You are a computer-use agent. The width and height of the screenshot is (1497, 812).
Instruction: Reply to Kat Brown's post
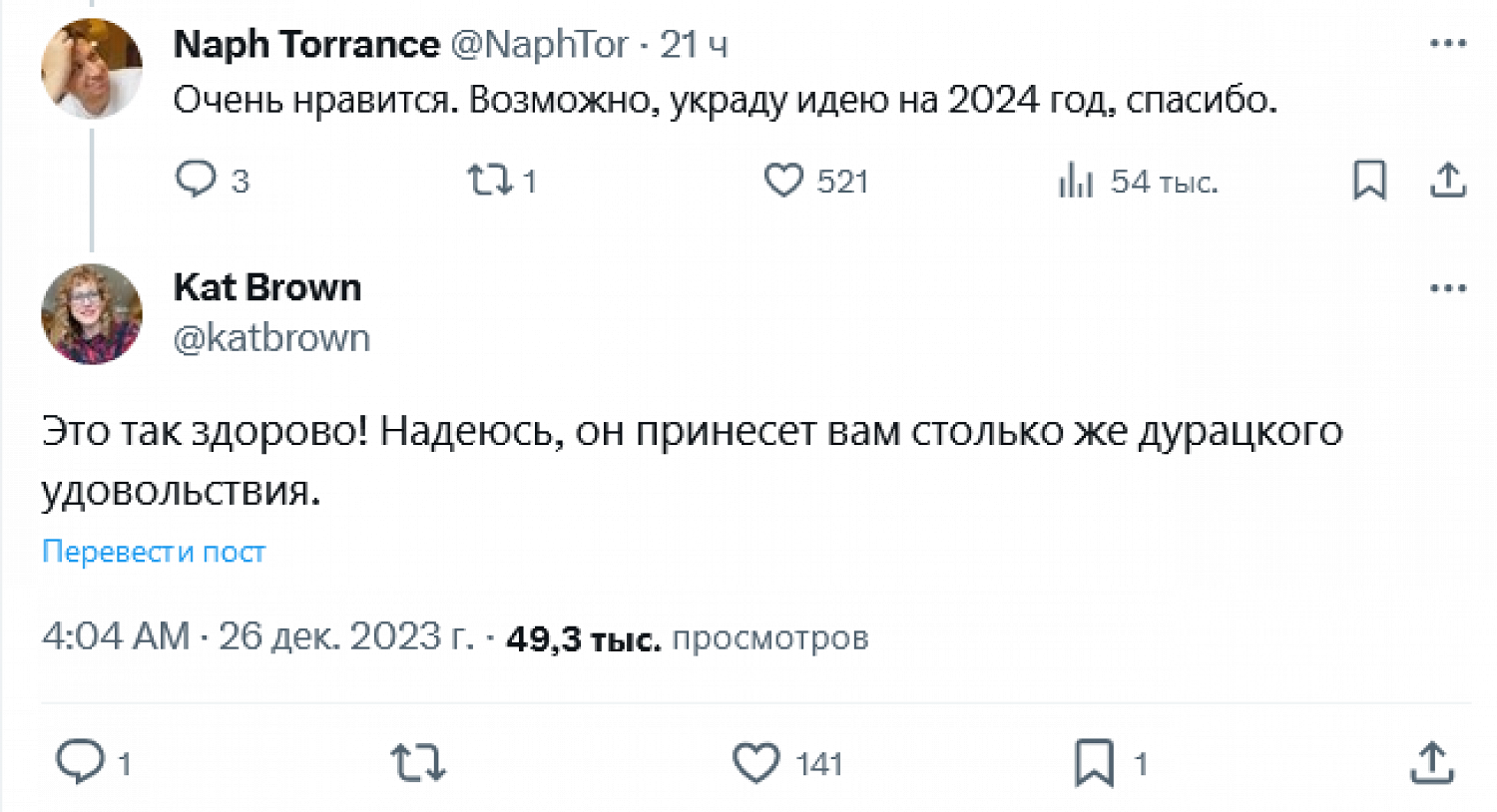click(80, 762)
